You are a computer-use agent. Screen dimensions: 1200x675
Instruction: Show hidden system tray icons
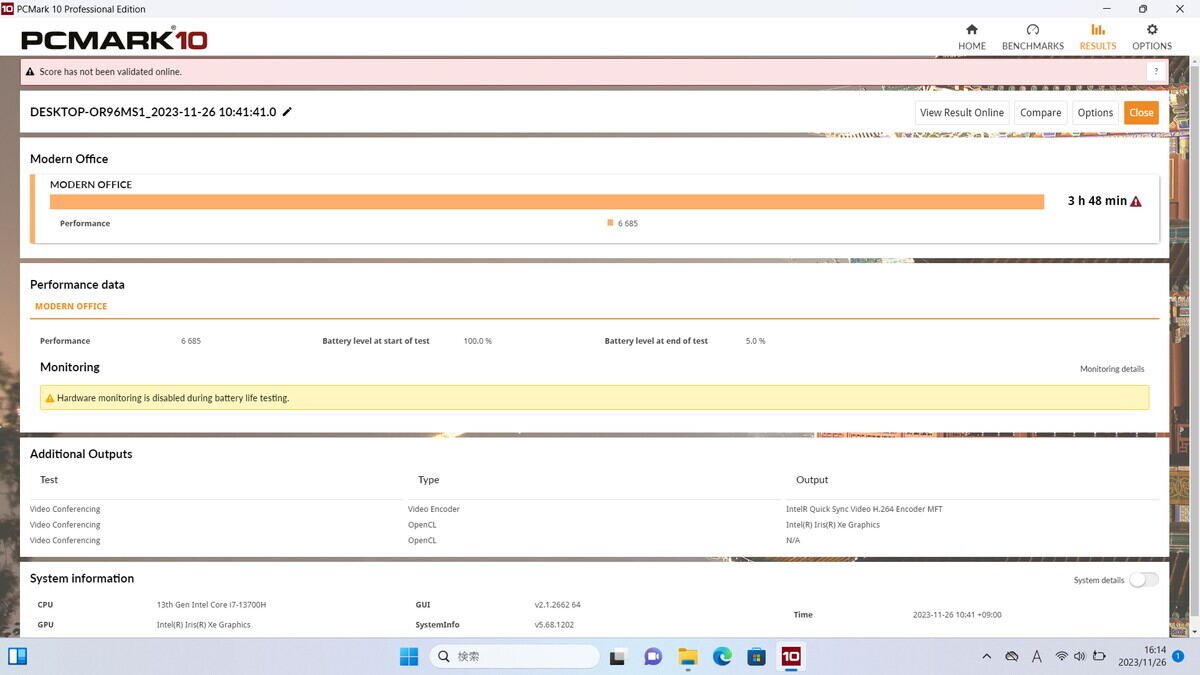(986, 657)
